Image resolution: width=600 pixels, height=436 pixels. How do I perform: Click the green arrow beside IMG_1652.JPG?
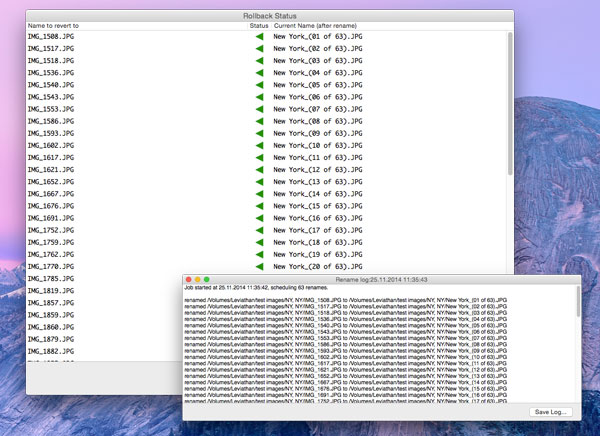pos(259,182)
